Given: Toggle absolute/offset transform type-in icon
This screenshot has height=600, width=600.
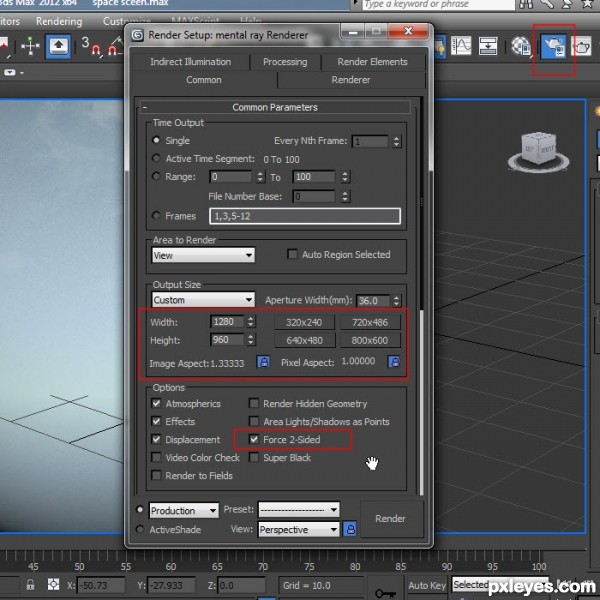Looking at the screenshot, I should tap(53, 584).
